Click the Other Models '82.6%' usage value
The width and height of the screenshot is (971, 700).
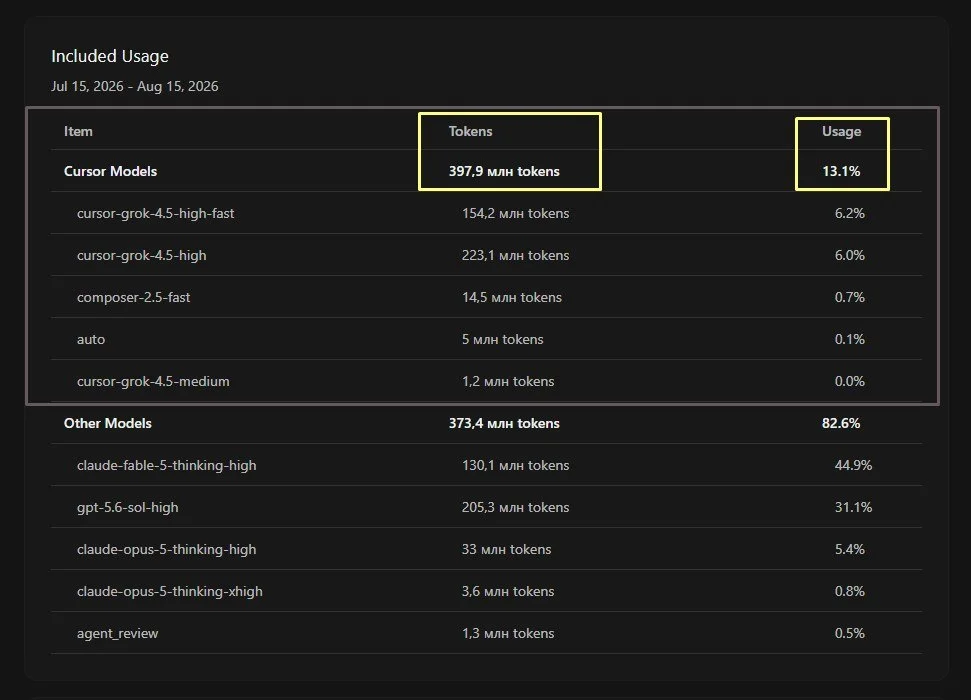click(x=841, y=423)
